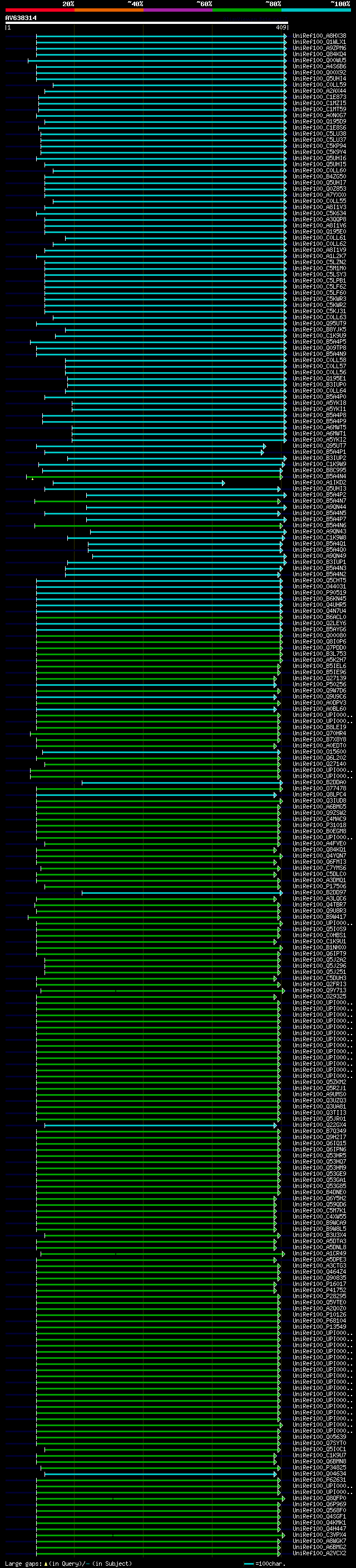The height and width of the screenshot is (1568, 356).
Task: Click the cyan ~100% identity legend segment
Action: coord(316,10)
